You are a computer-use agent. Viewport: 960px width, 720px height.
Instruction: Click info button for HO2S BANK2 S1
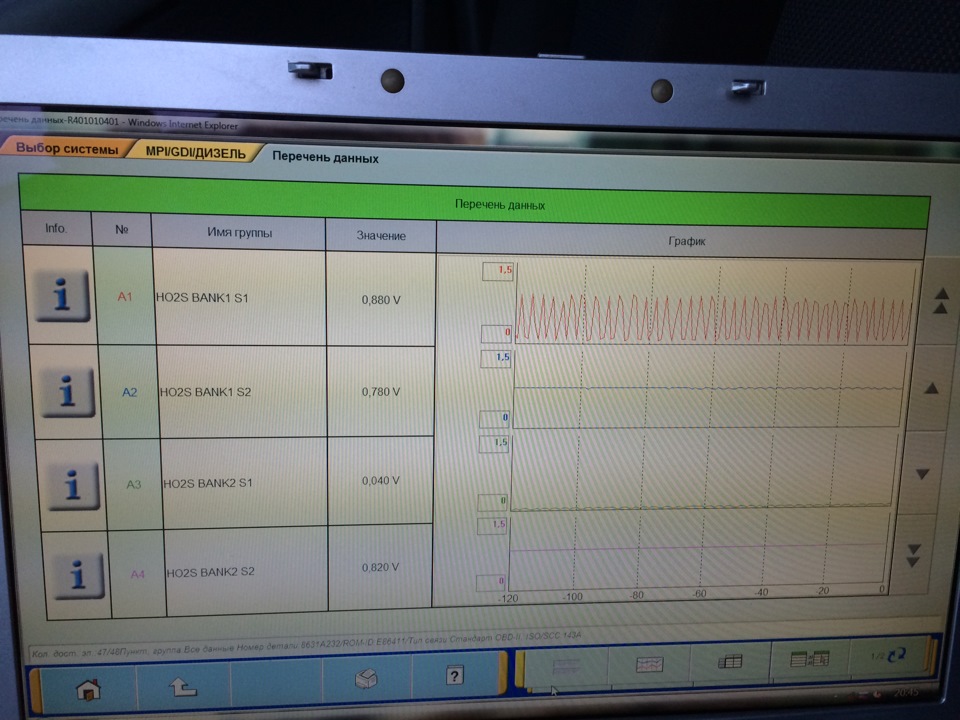69,486
